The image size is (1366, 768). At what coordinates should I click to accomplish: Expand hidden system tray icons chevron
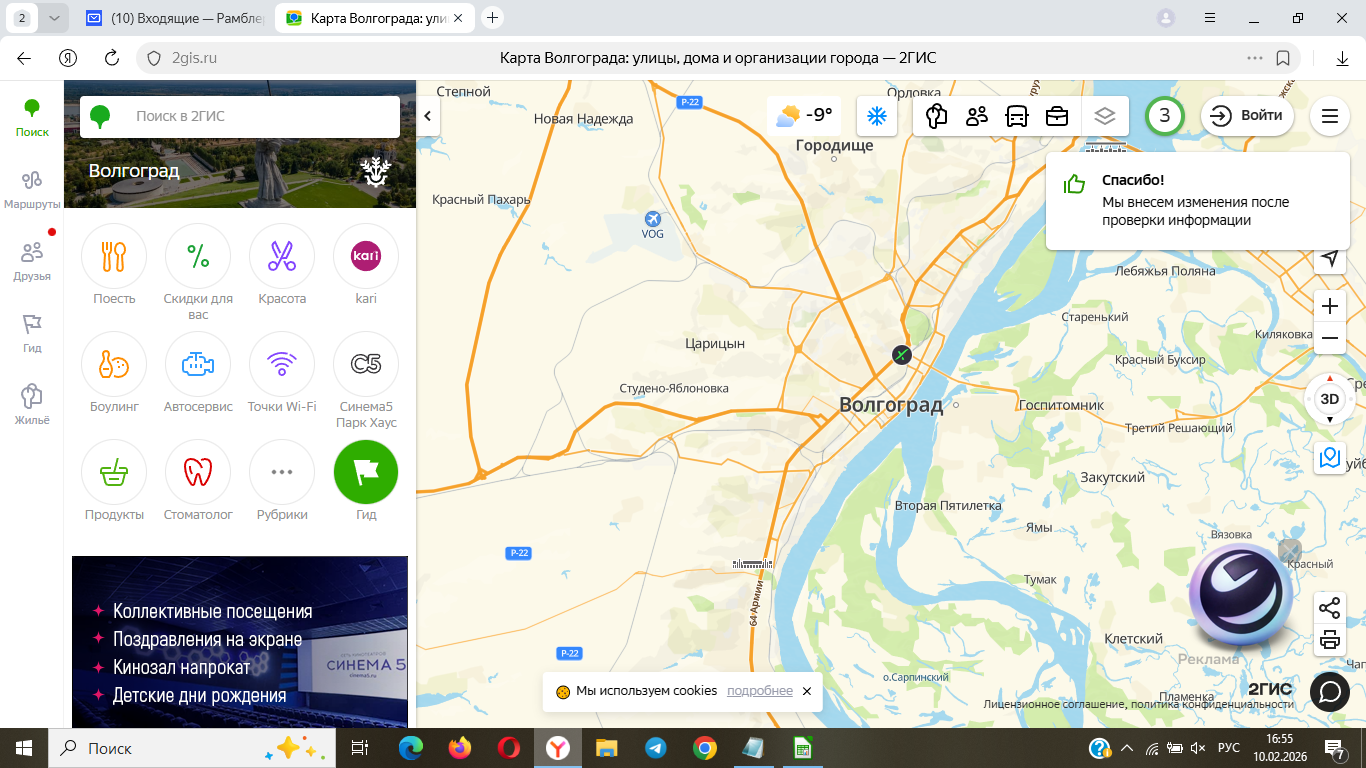1127,748
